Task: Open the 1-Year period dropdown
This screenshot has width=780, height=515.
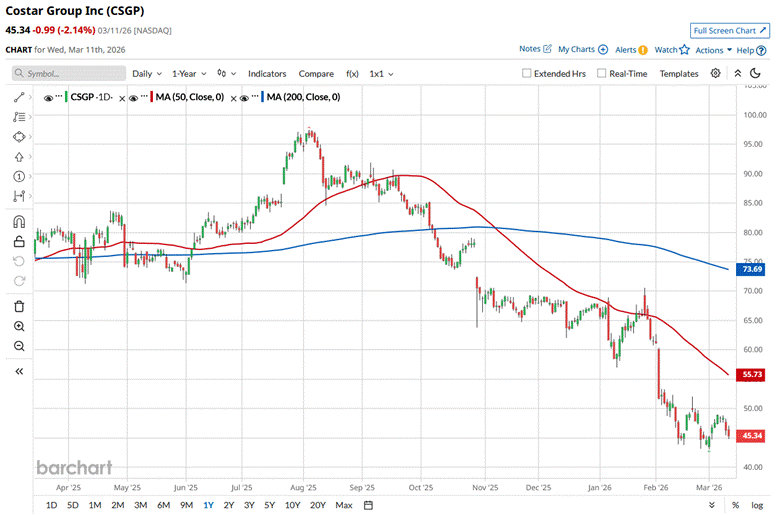Action: (x=189, y=74)
